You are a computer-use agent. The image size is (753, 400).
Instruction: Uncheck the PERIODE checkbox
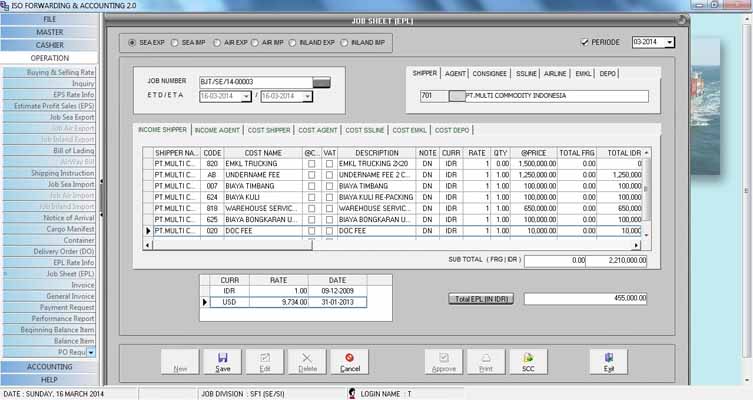coord(585,43)
